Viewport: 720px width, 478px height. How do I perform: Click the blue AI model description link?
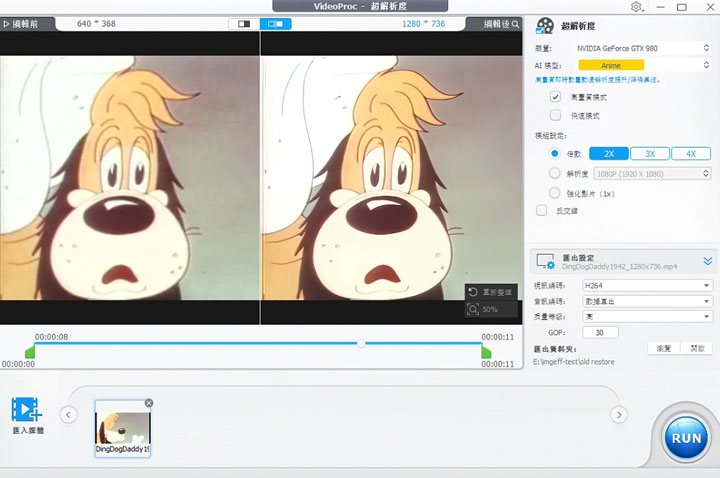pyautogui.click(x=597, y=80)
